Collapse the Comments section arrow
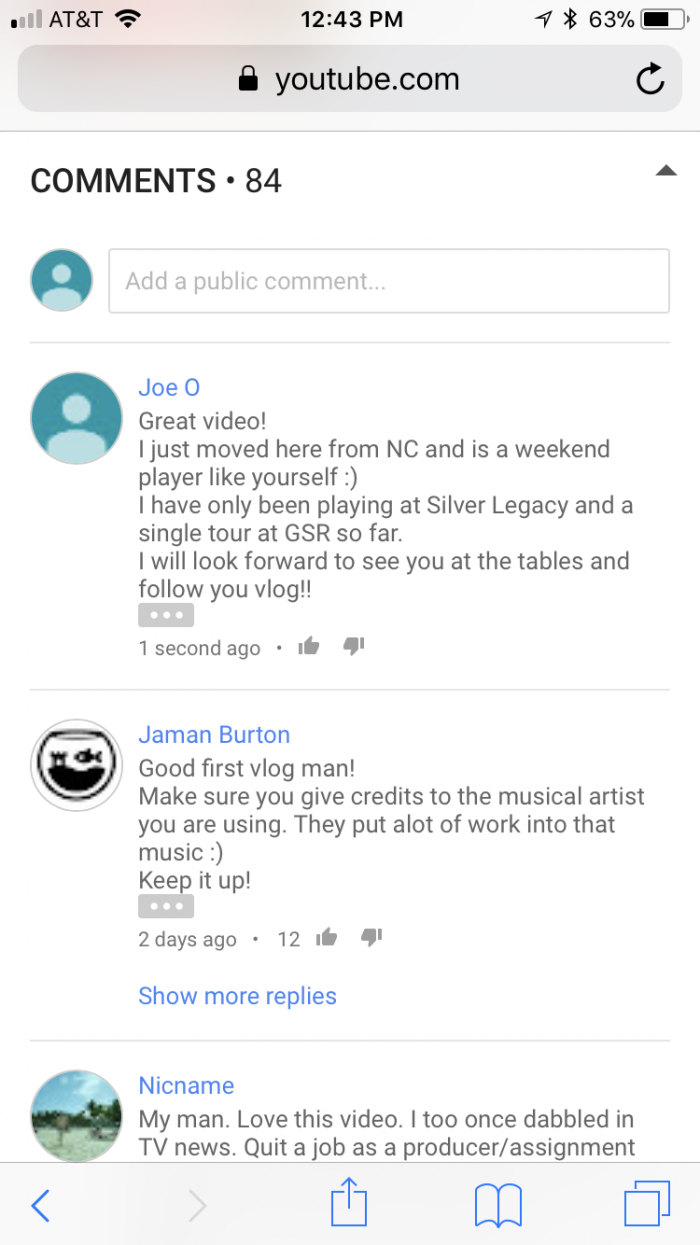Viewport: 700px width, 1245px height. (x=666, y=171)
